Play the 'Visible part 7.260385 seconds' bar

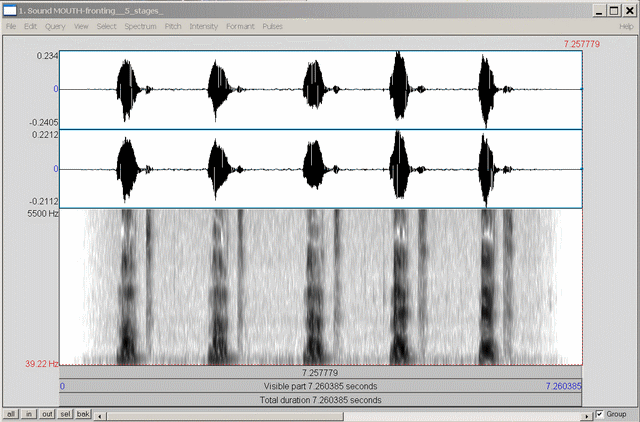point(322,385)
